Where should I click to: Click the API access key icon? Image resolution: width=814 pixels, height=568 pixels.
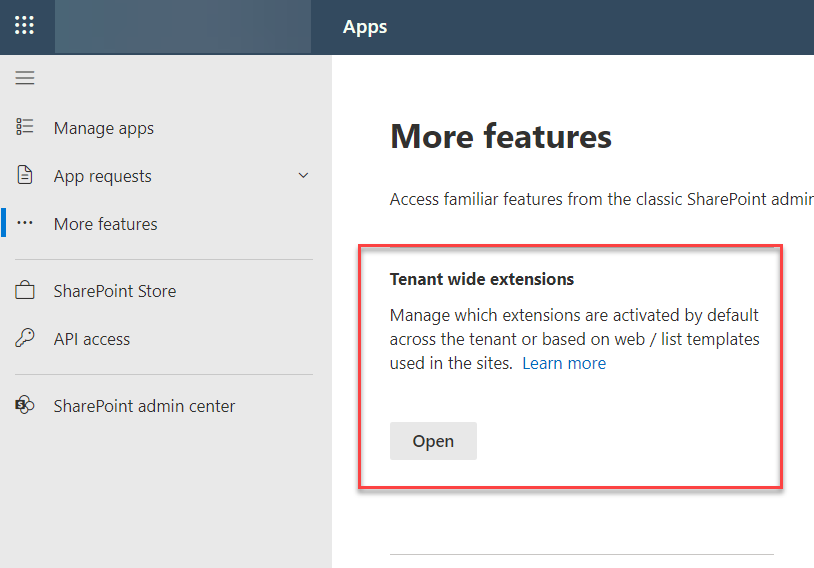pos(24,338)
